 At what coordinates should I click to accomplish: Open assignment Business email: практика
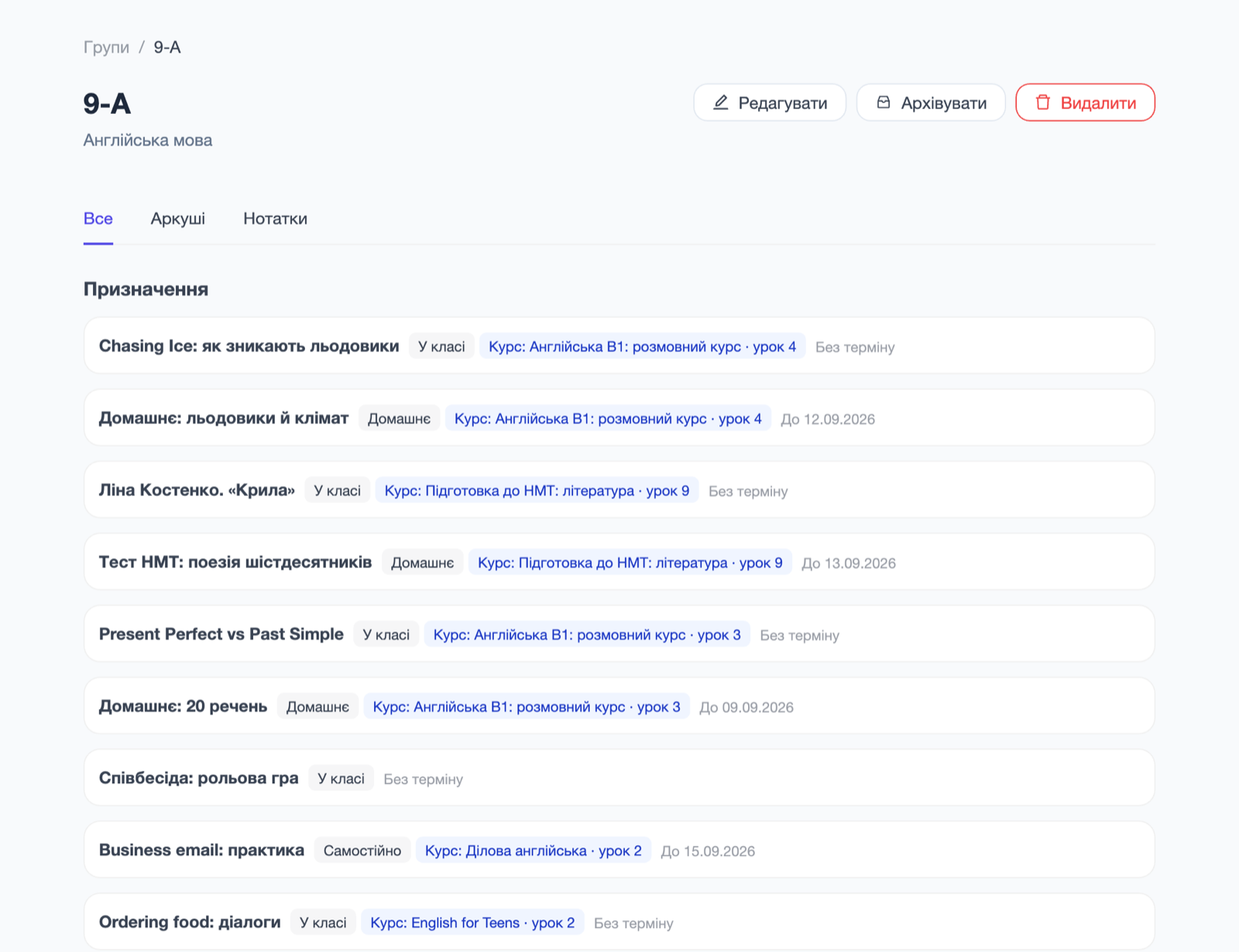click(619, 850)
